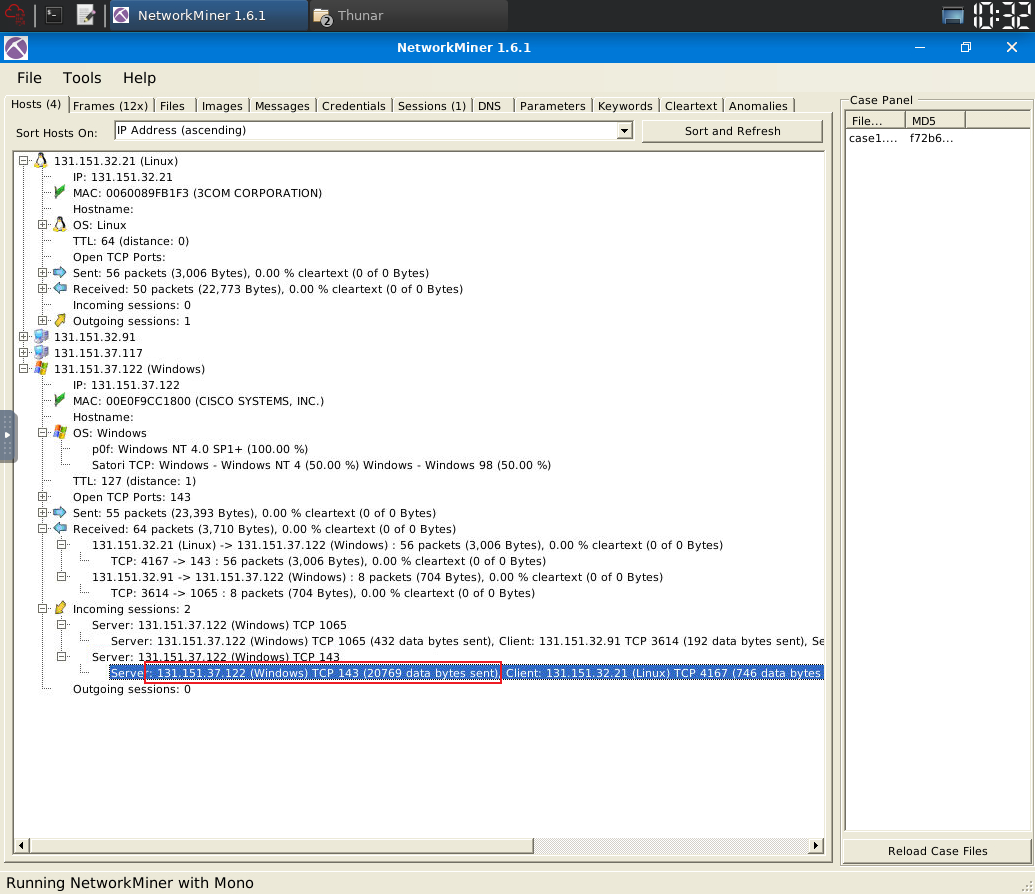Image resolution: width=1035 pixels, height=894 pixels.
Task: Switch to the Keywords tab
Action: pyautogui.click(x=625, y=106)
